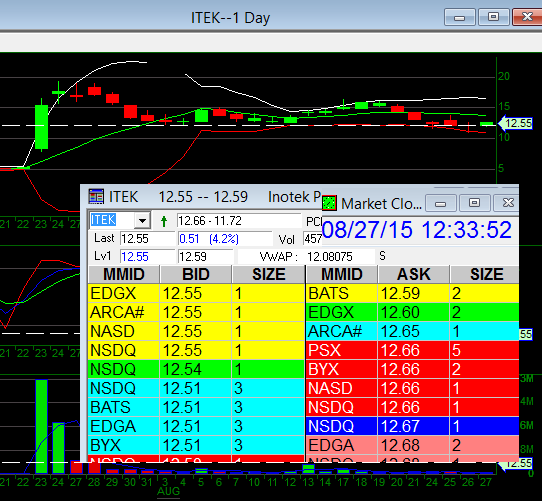Open the ITEK symbol dropdown arrow

click(142, 220)
